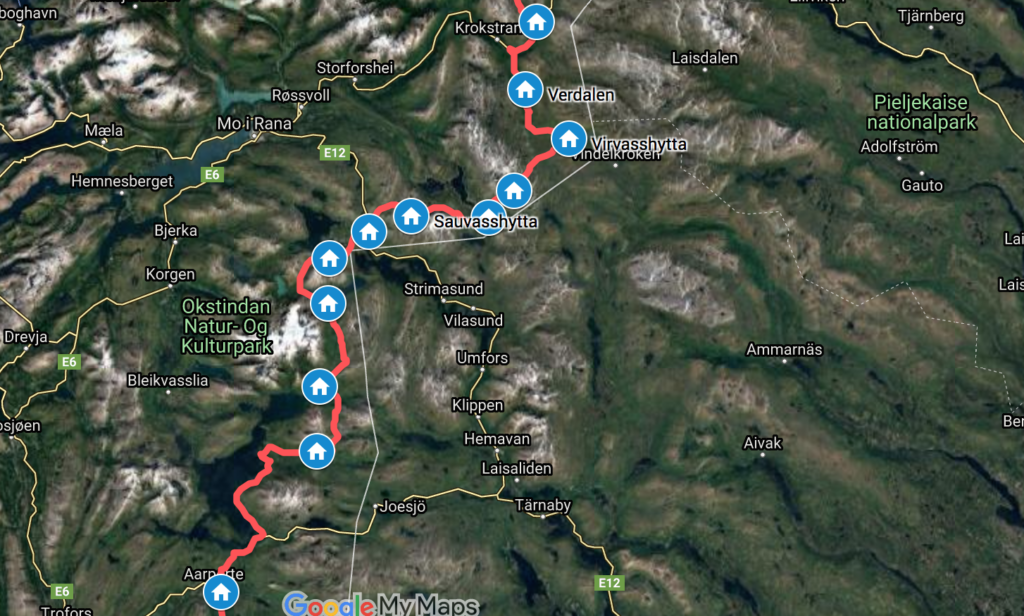The image size is (1024, 616).
Task: Open hut marker beside Okstindan glacier
Action: pyautogui.click(x=328, y=303)
